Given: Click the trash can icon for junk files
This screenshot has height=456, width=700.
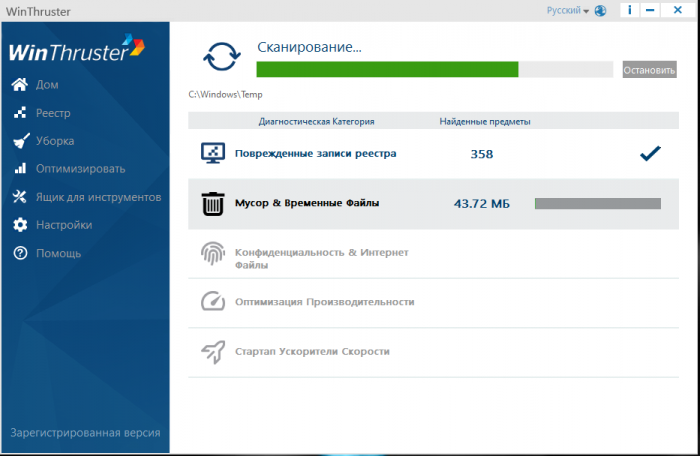Looking at the screenshot, I should 213,204.
